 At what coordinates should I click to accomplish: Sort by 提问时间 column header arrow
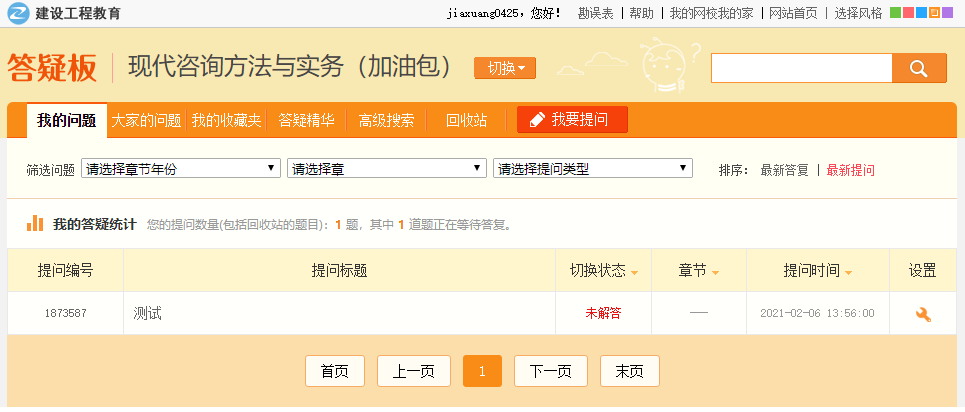coord(848,272)
